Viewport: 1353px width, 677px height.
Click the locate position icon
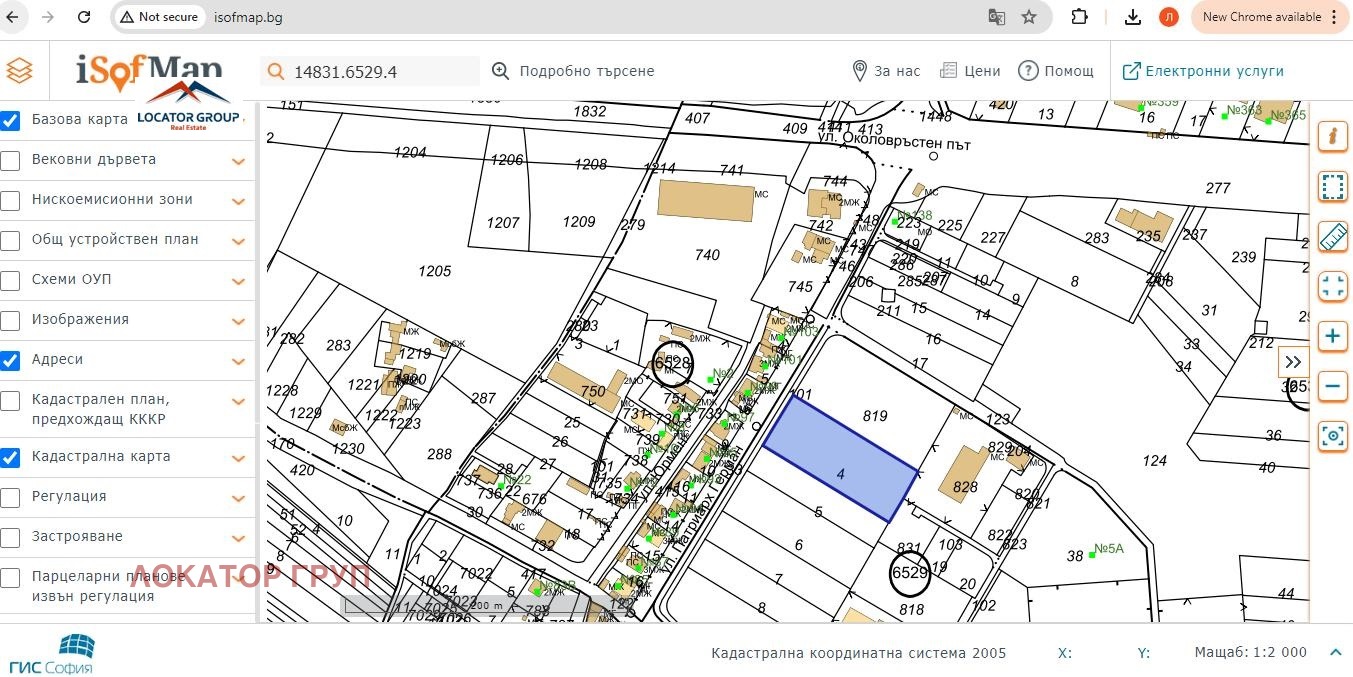coord(1332,436)
